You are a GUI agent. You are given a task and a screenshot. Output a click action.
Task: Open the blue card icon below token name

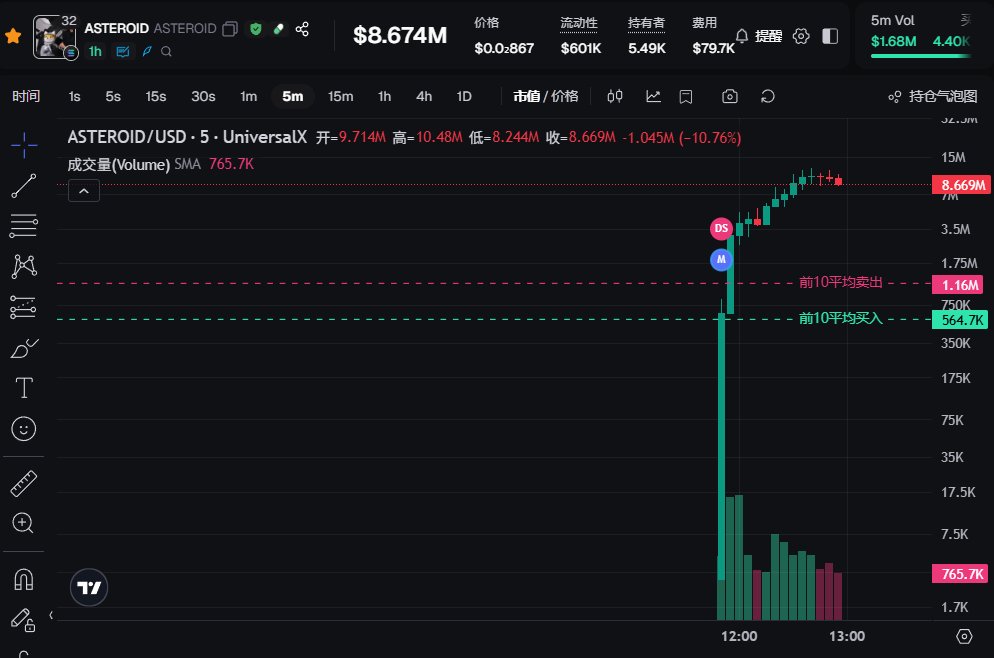[x=123, y=51]
